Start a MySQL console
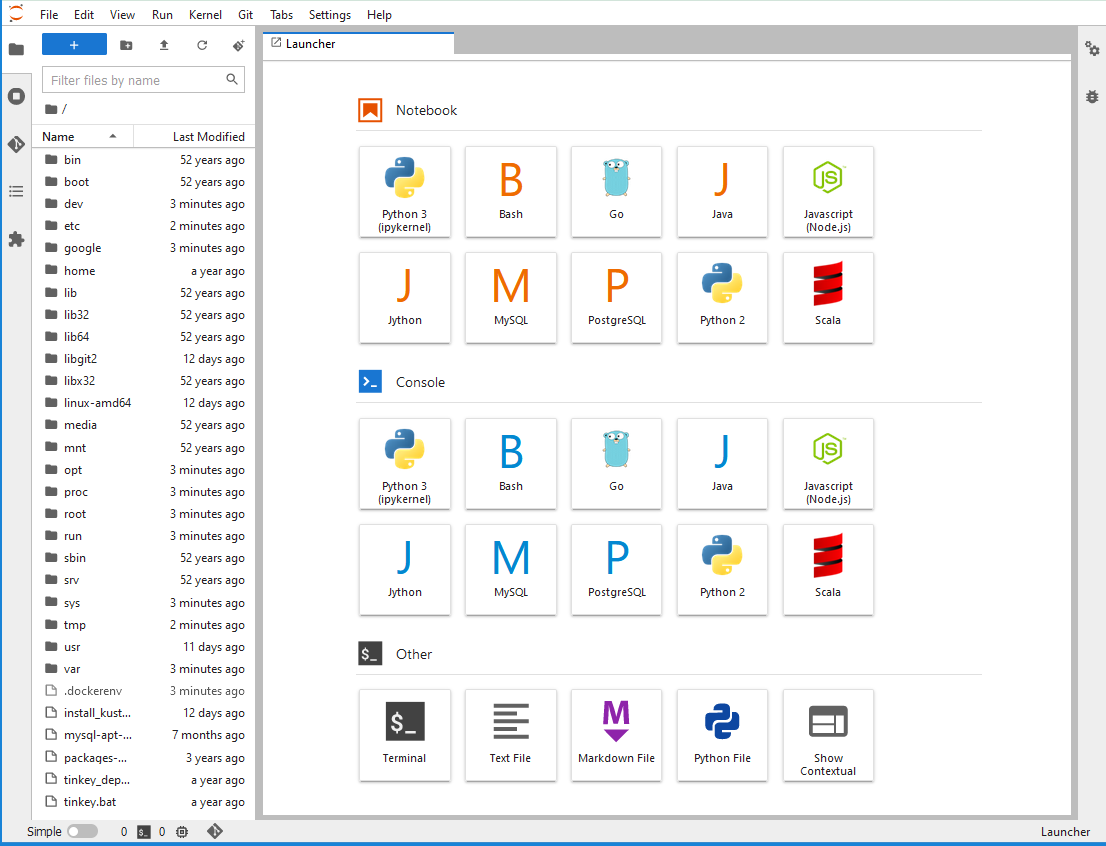The height and width of the screenshot is (846, 1106). point(511,569)
